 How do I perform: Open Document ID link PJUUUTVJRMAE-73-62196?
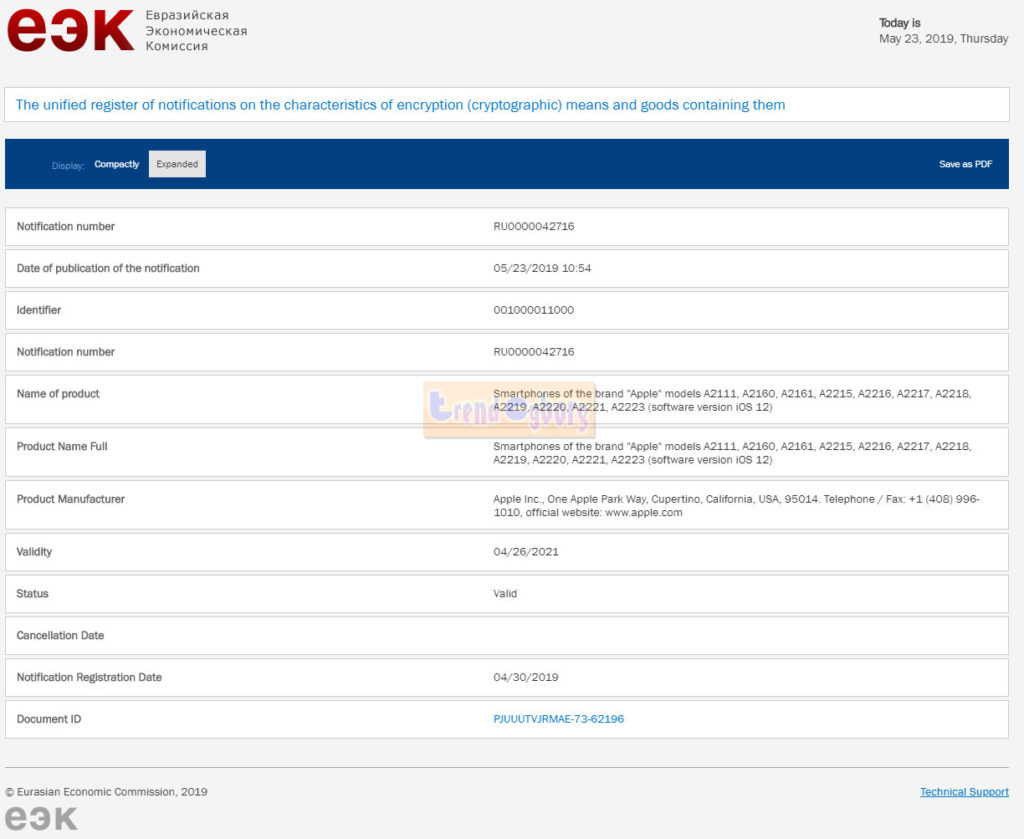coord(558,719)
